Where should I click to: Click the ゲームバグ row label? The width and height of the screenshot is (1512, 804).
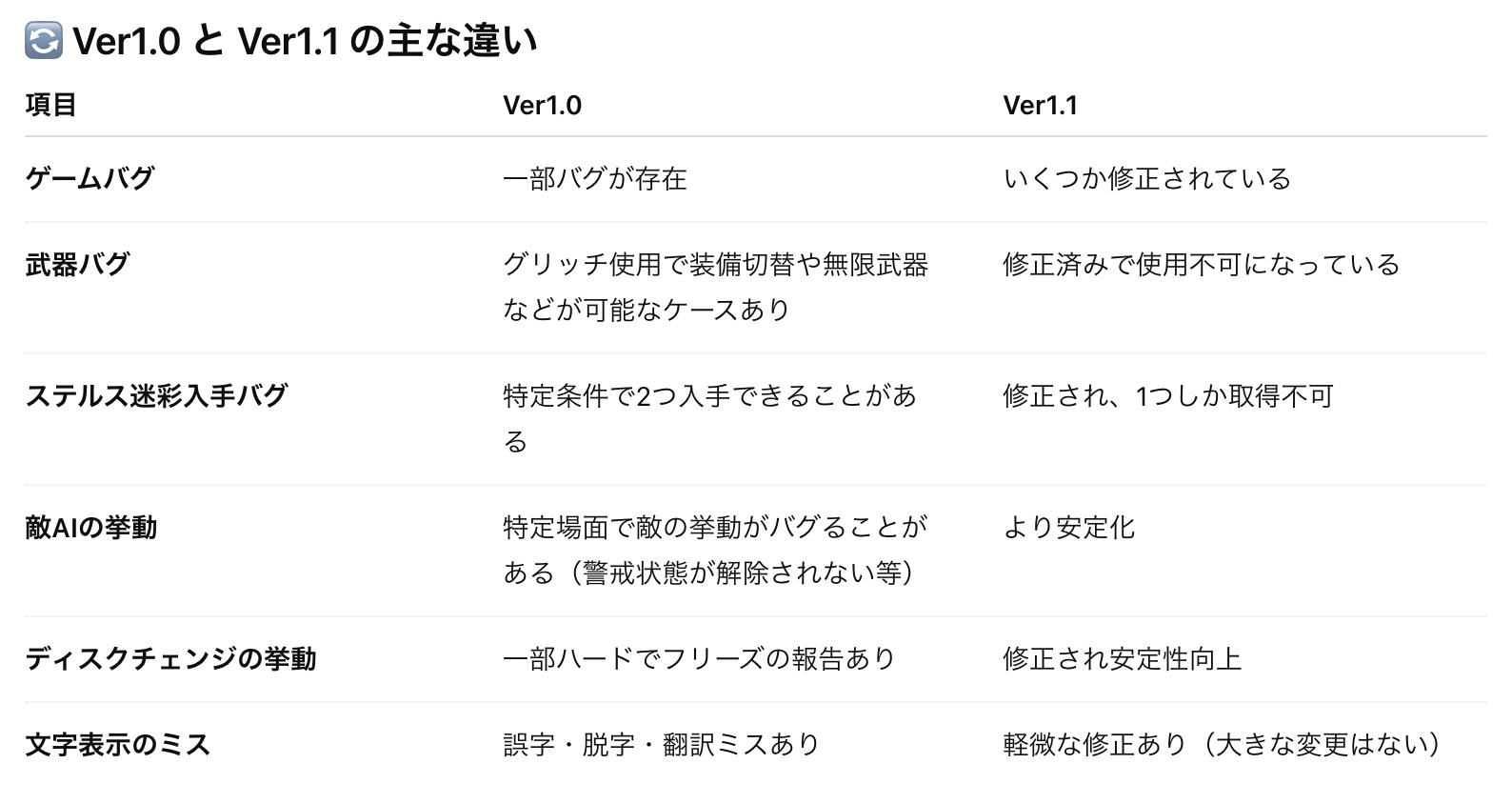click(x=90, y=178)
